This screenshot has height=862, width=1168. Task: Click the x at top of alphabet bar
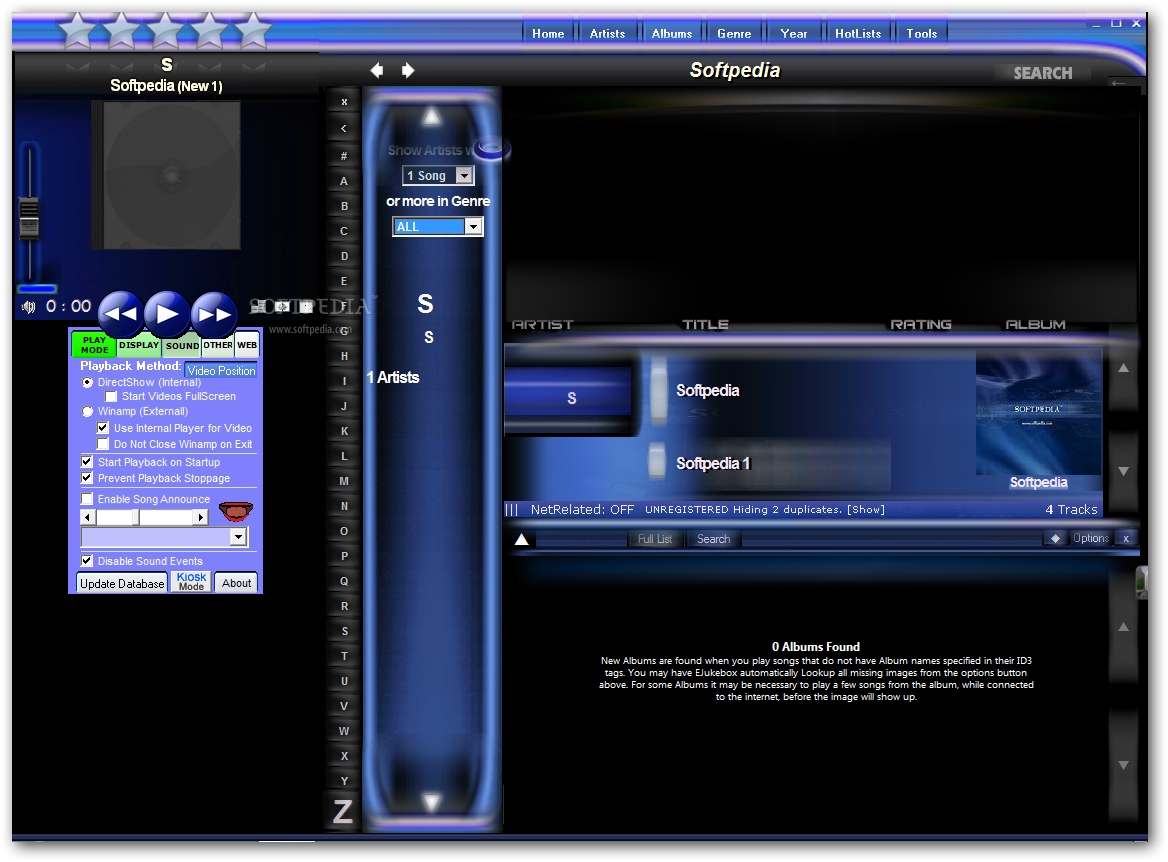coord(344,102)
